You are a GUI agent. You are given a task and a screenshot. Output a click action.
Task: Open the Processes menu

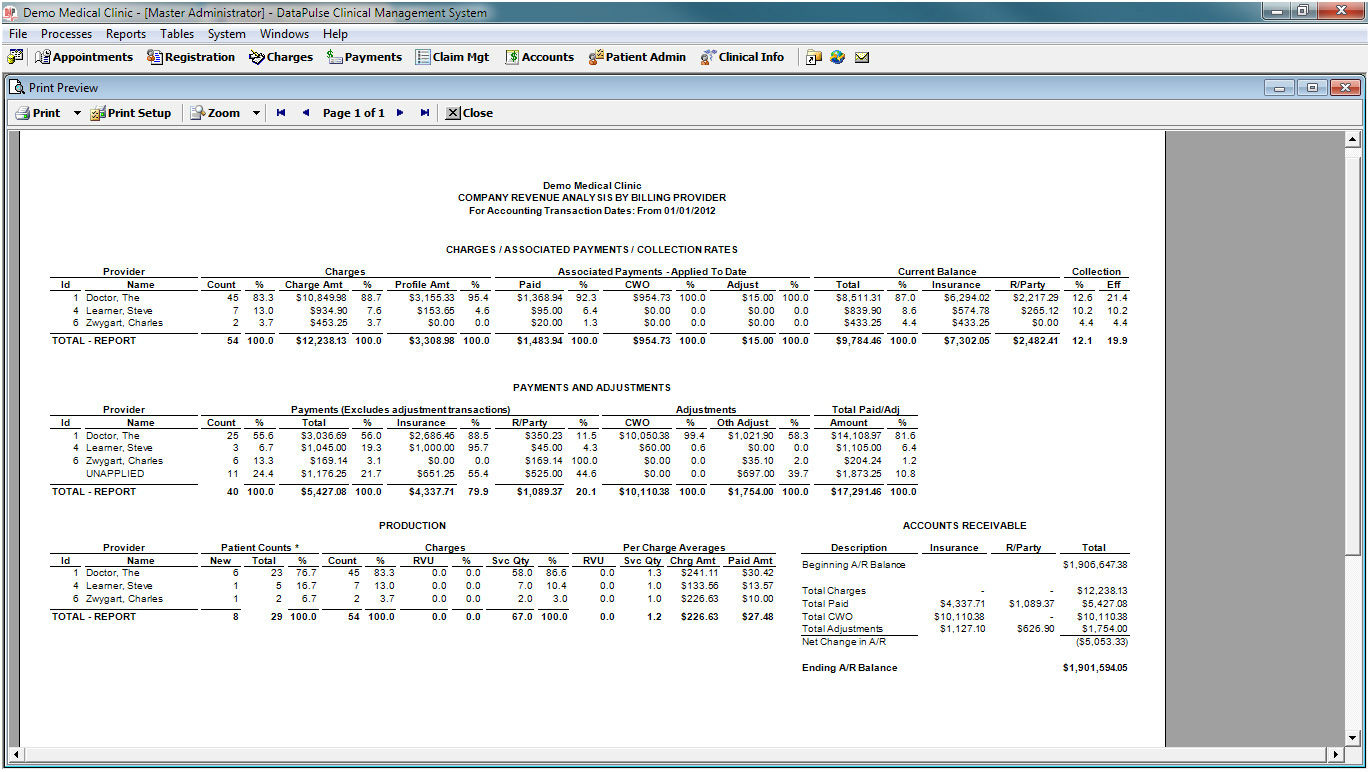(66, 34)
